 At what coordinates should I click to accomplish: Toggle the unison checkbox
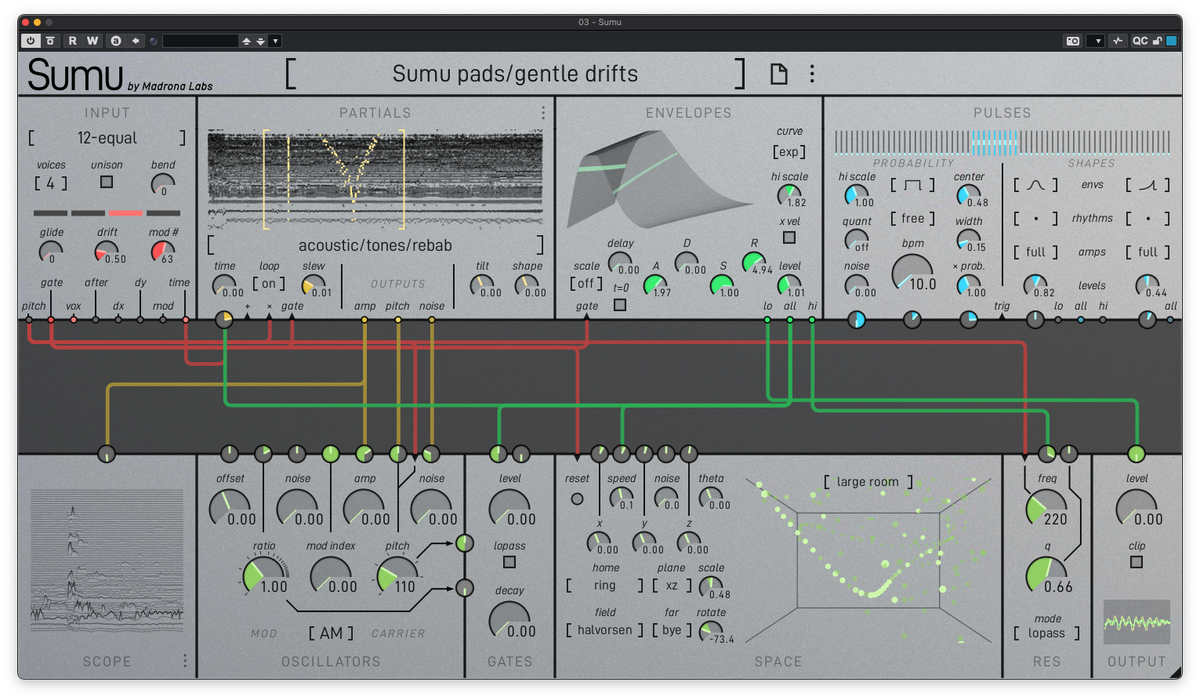coord(107,182)
